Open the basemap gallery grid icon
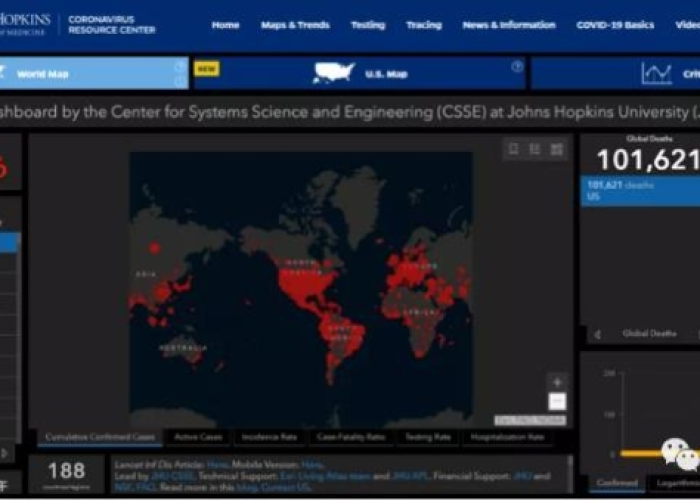Viewport: 700px width, 500px height. pos(557,149)
